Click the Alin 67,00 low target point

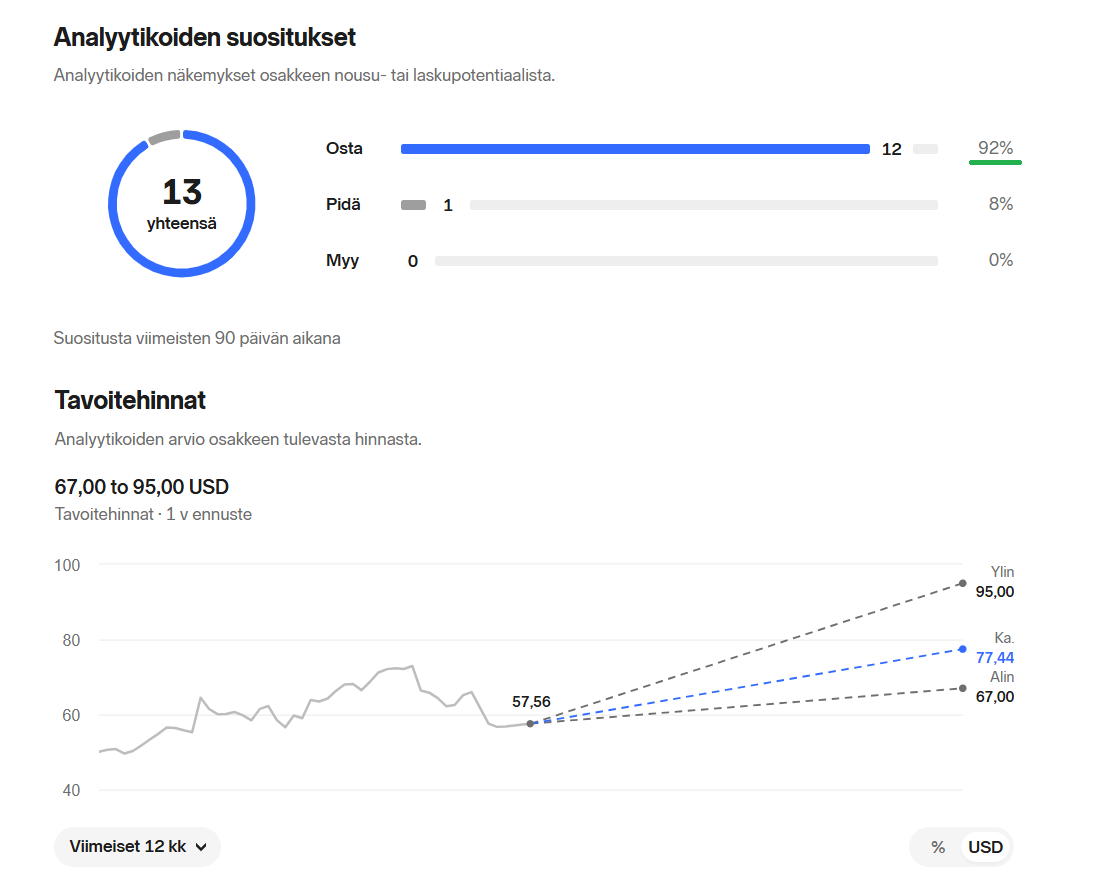coord(963,688)
